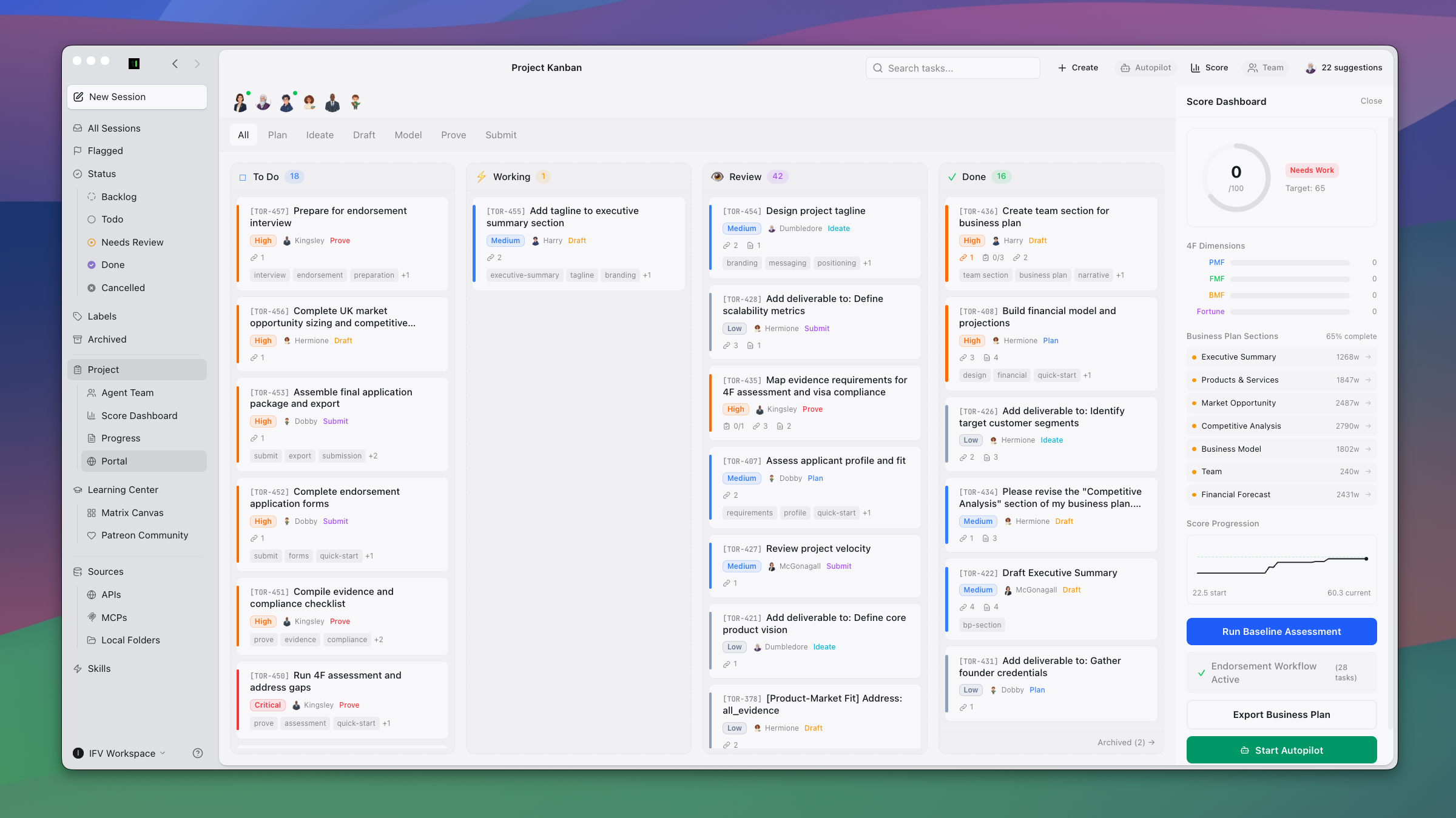
Task: Switch to the Submit tab
Action: pyautogui.click(x=500, y=135)
